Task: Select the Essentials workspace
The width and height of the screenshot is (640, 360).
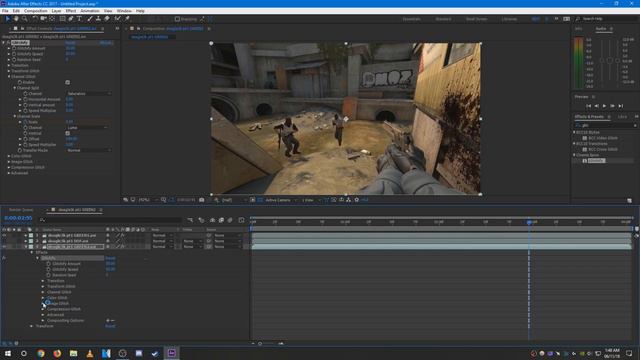Action: (x=411, y=19)
